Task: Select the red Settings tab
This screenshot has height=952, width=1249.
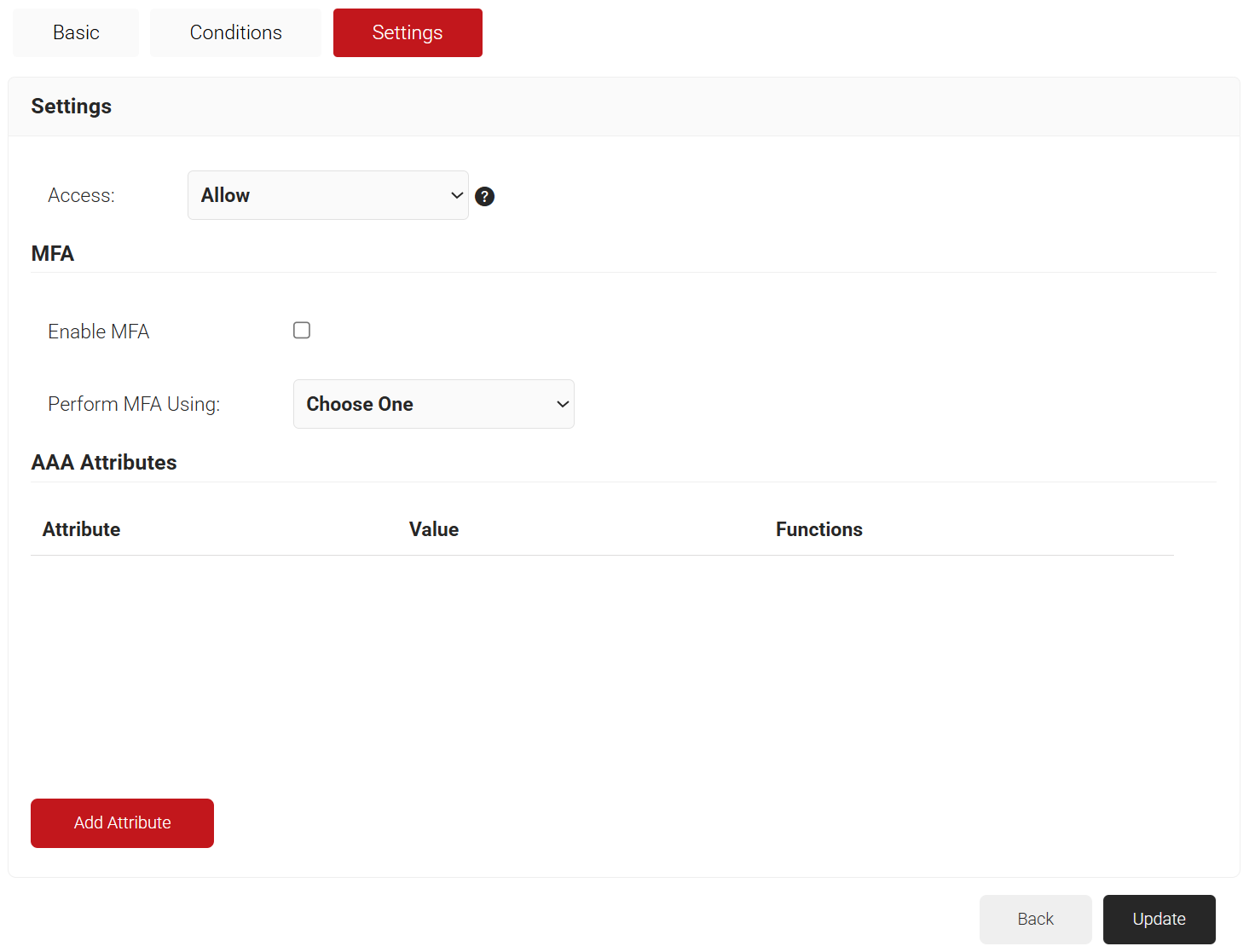Action: pyautogui.click(x=408, y=32)
